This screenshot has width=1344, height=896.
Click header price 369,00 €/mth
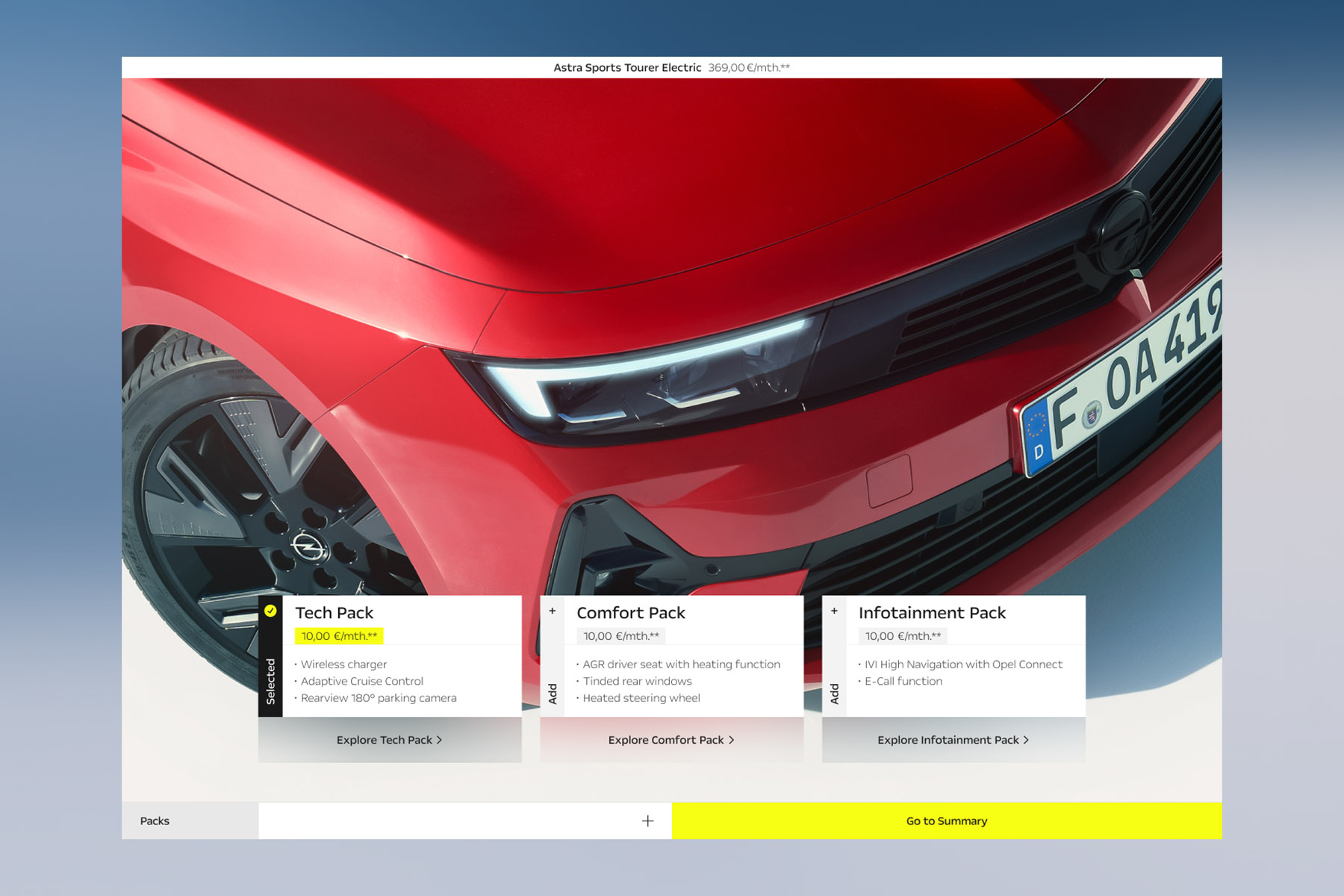pyautogui.click(x=749, y=67)
